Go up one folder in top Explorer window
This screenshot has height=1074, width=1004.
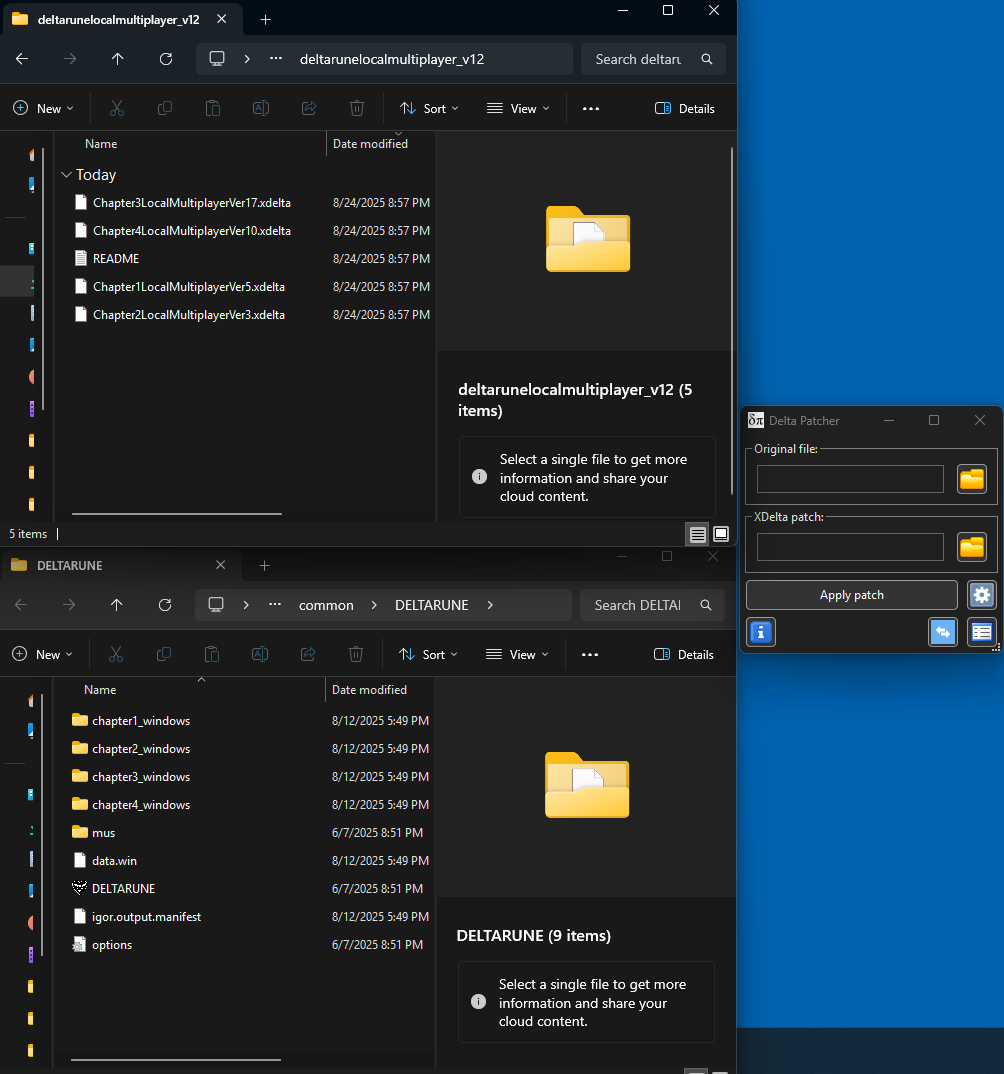click(x=118, y=59)
